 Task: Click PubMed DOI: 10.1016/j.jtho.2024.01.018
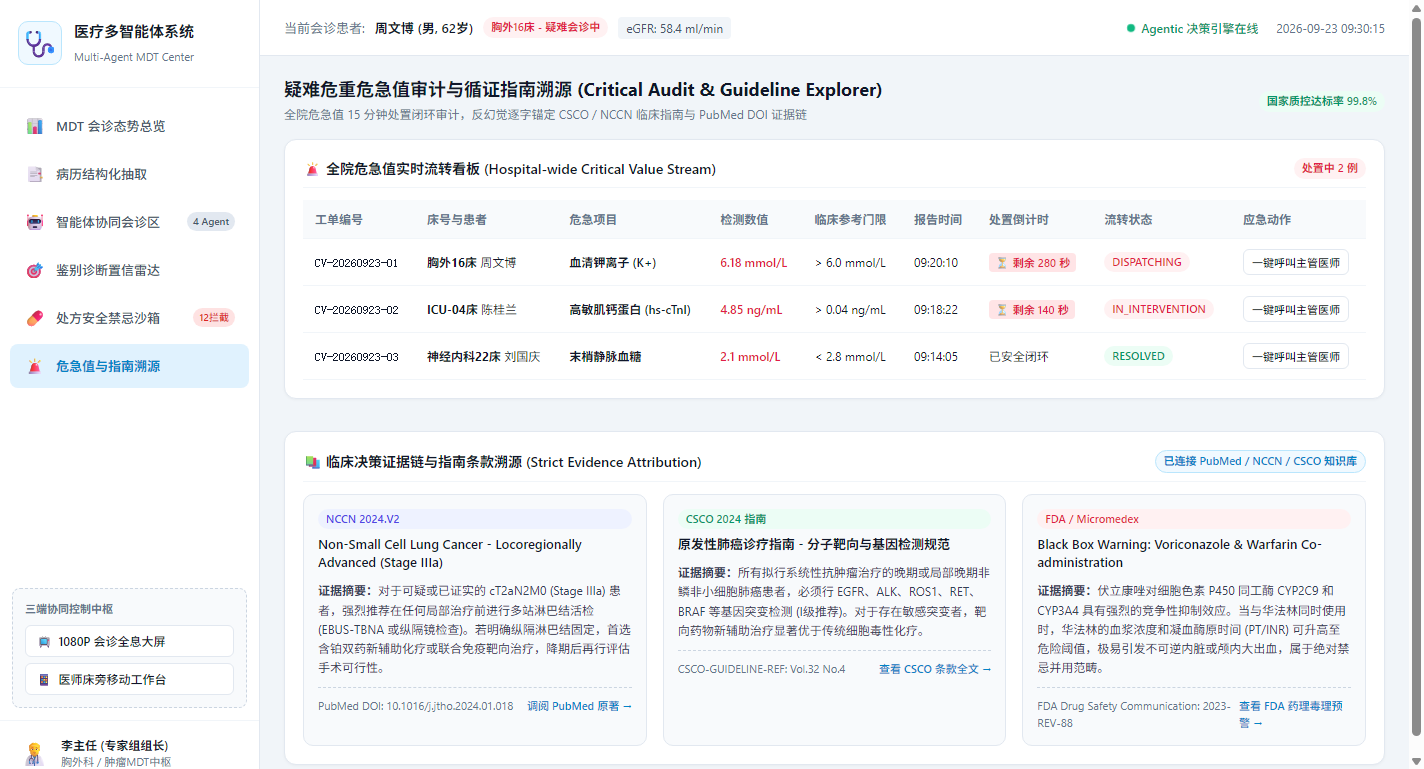pyautogui.click(x=416, y=706)
